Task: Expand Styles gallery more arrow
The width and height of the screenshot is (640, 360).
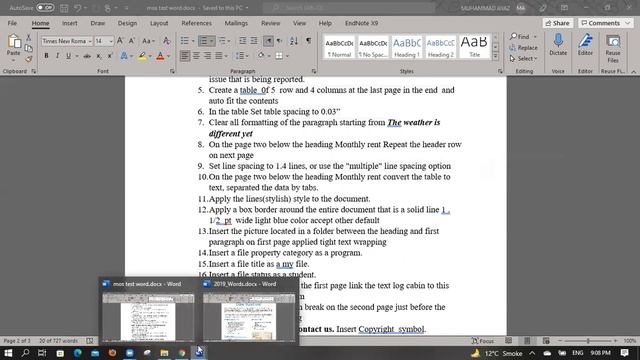Action: 496,57
